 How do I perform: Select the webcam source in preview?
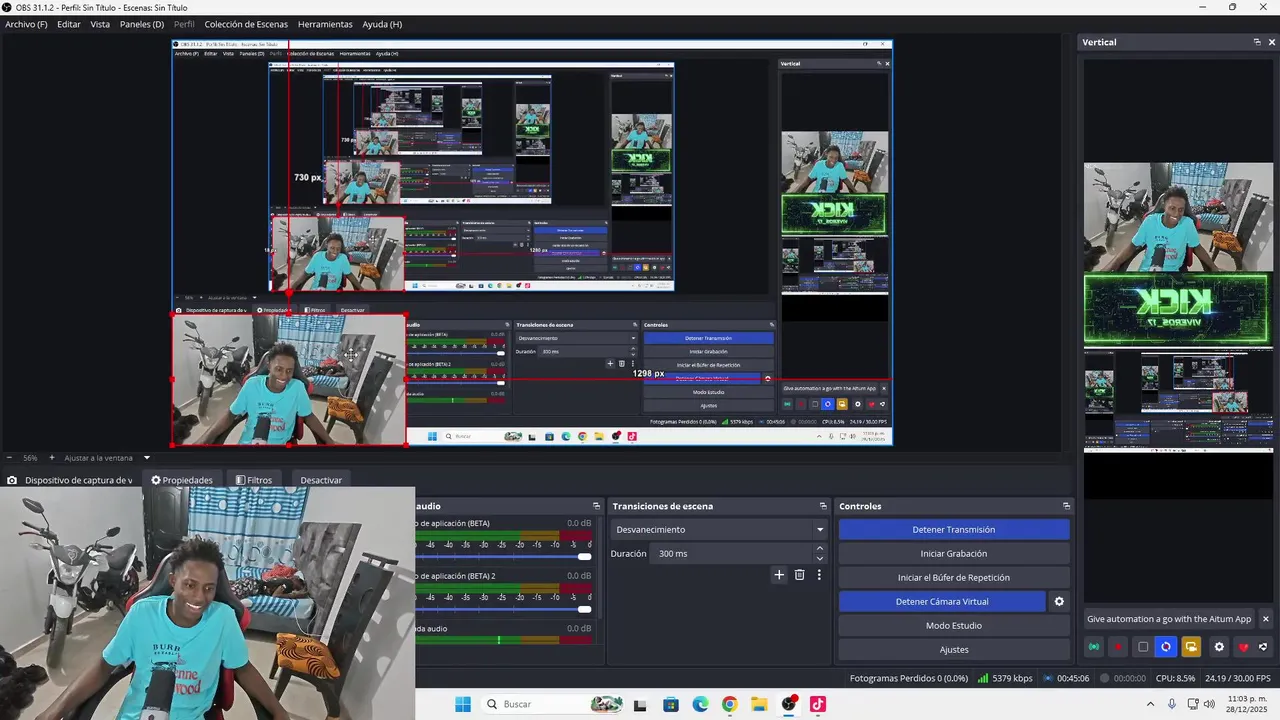(289, 379)
